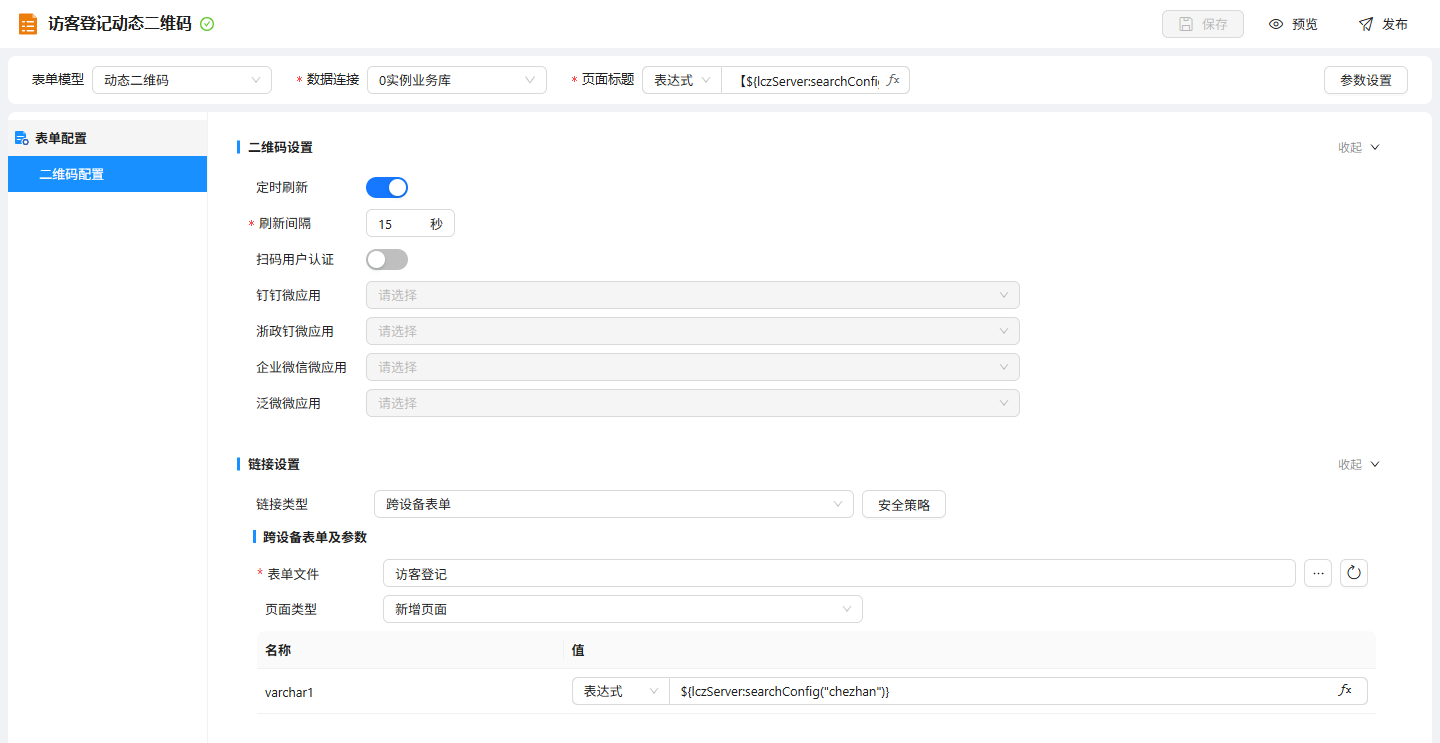Click the fx icon in varchar1 value row
The width and height of the screenshot is (1440, 743).
click(x=1345, y=691)
